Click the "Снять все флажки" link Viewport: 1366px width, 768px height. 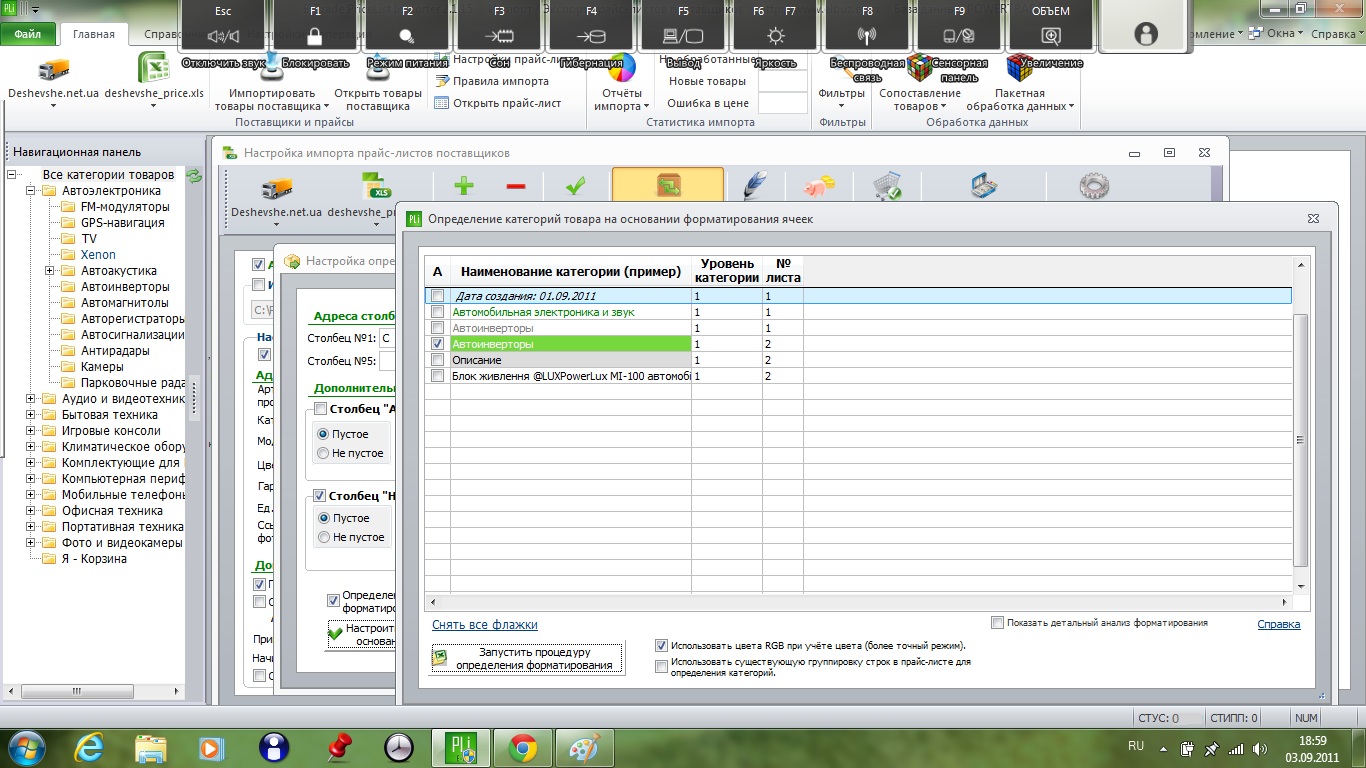[485, 625]
